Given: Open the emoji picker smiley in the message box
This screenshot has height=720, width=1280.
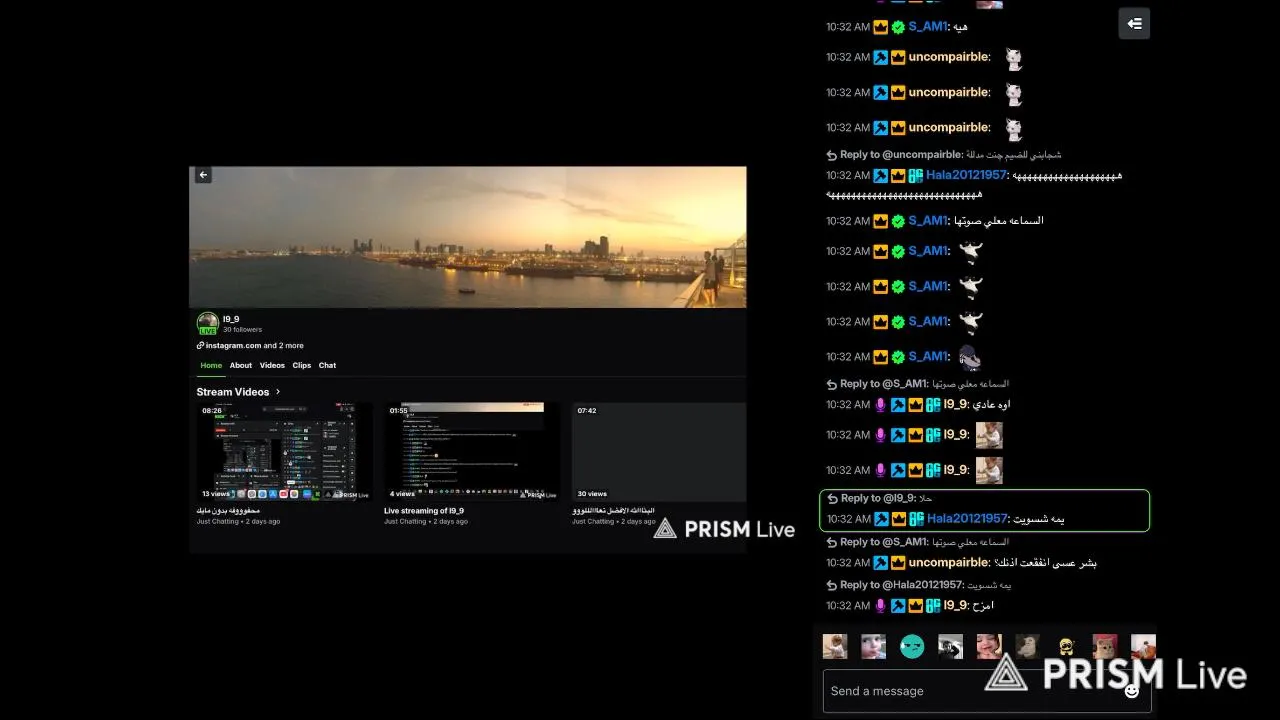Looking at the screenshot, I should 1132,691.
